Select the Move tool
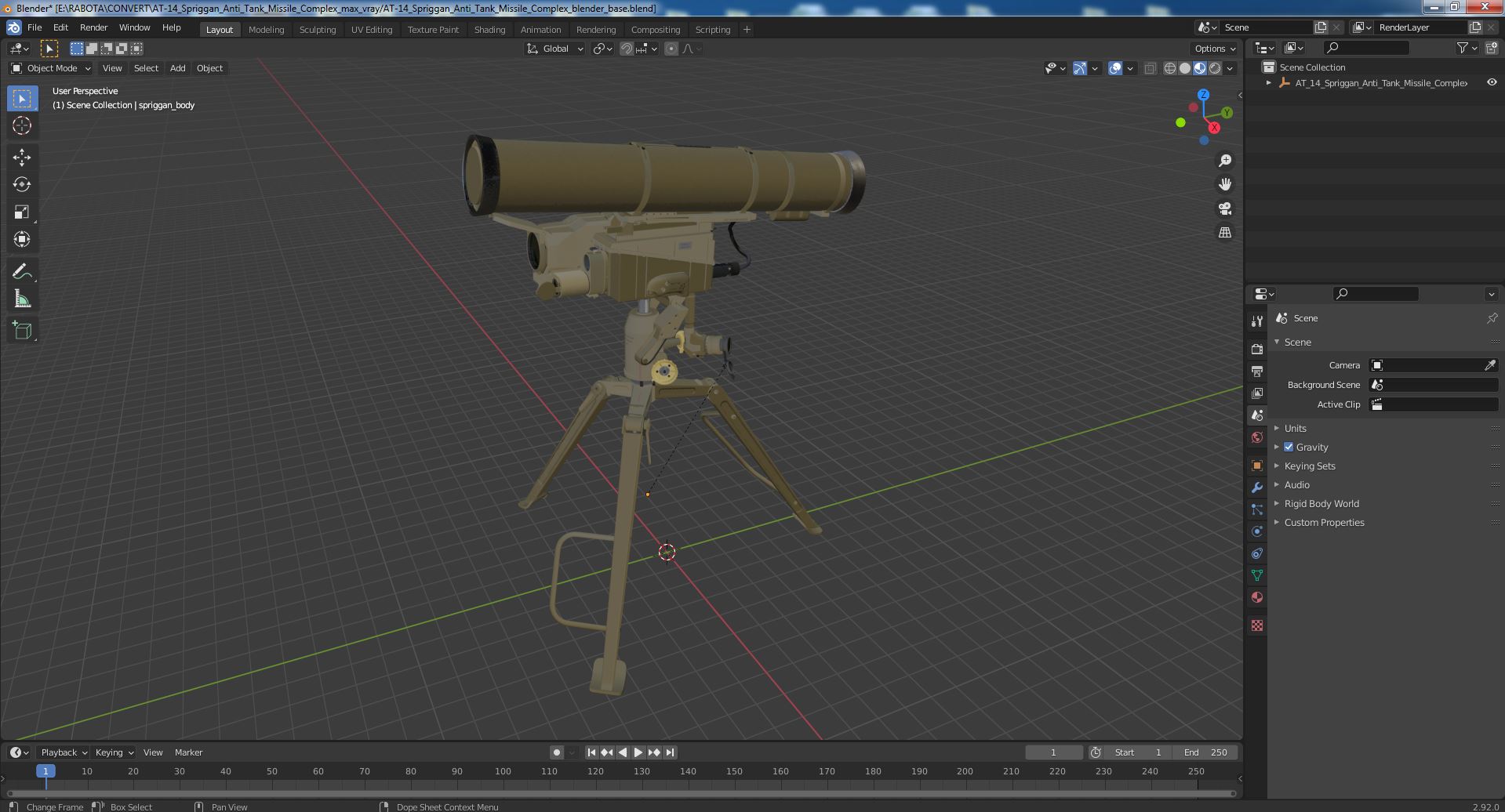Viewport: 1505px width, 812px height. (22, 157)
